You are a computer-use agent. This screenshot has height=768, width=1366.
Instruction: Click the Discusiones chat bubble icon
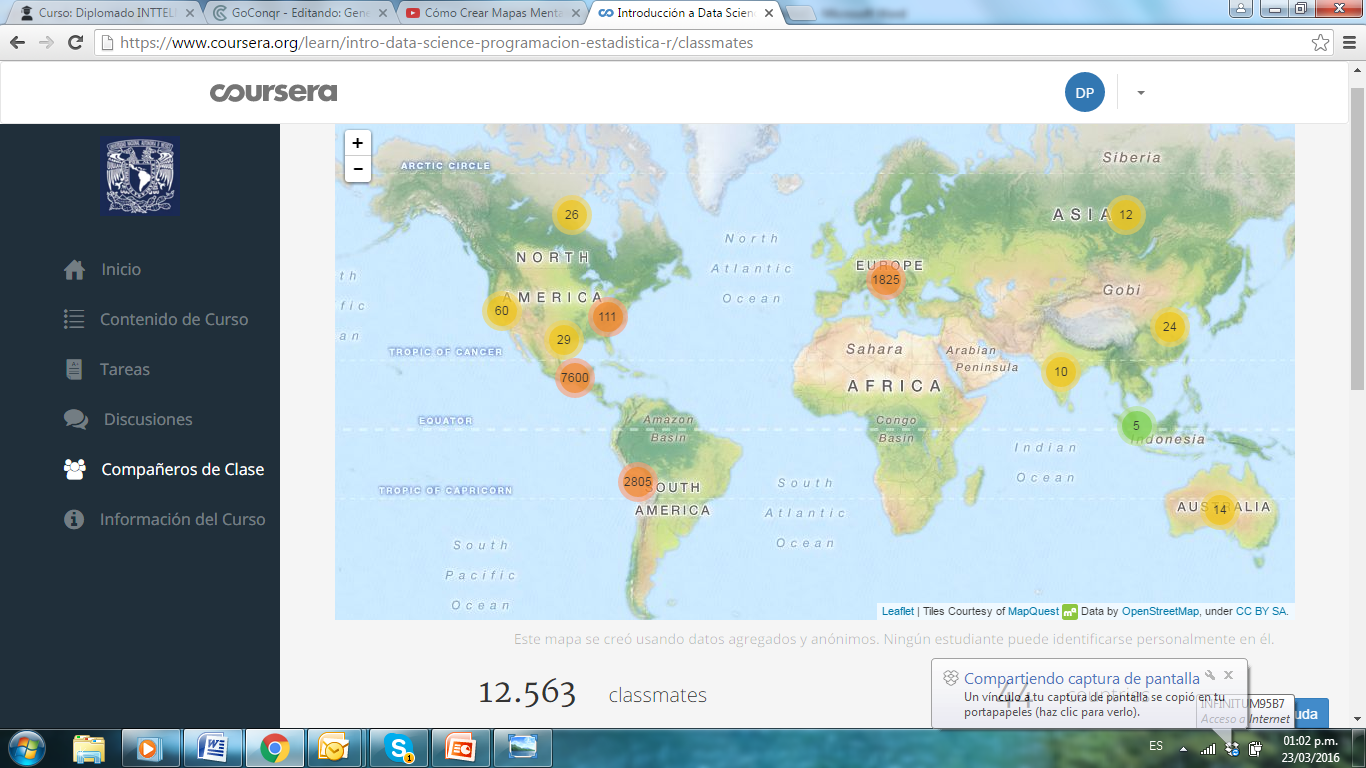pos(76,420)
